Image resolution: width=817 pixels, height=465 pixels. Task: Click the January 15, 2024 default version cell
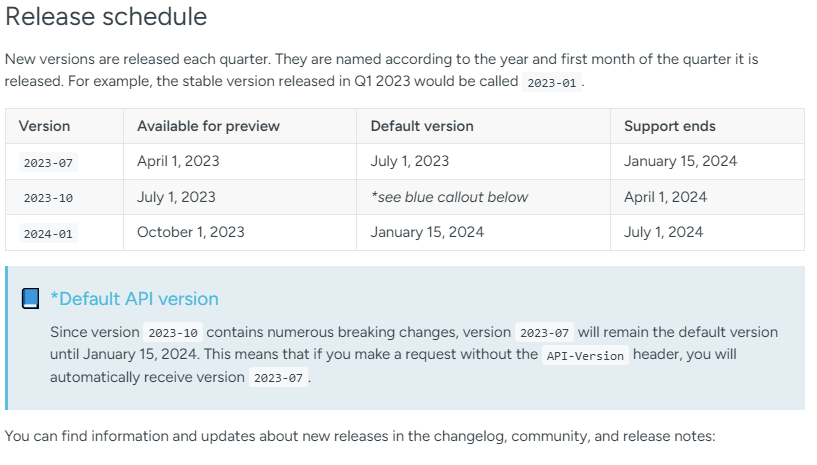coord(427,232)
